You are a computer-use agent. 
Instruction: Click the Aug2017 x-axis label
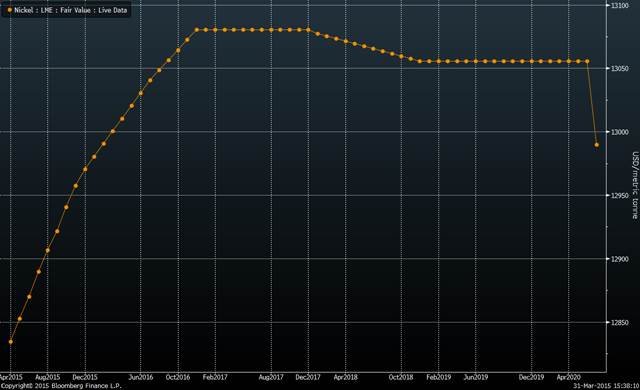[271, 377]
